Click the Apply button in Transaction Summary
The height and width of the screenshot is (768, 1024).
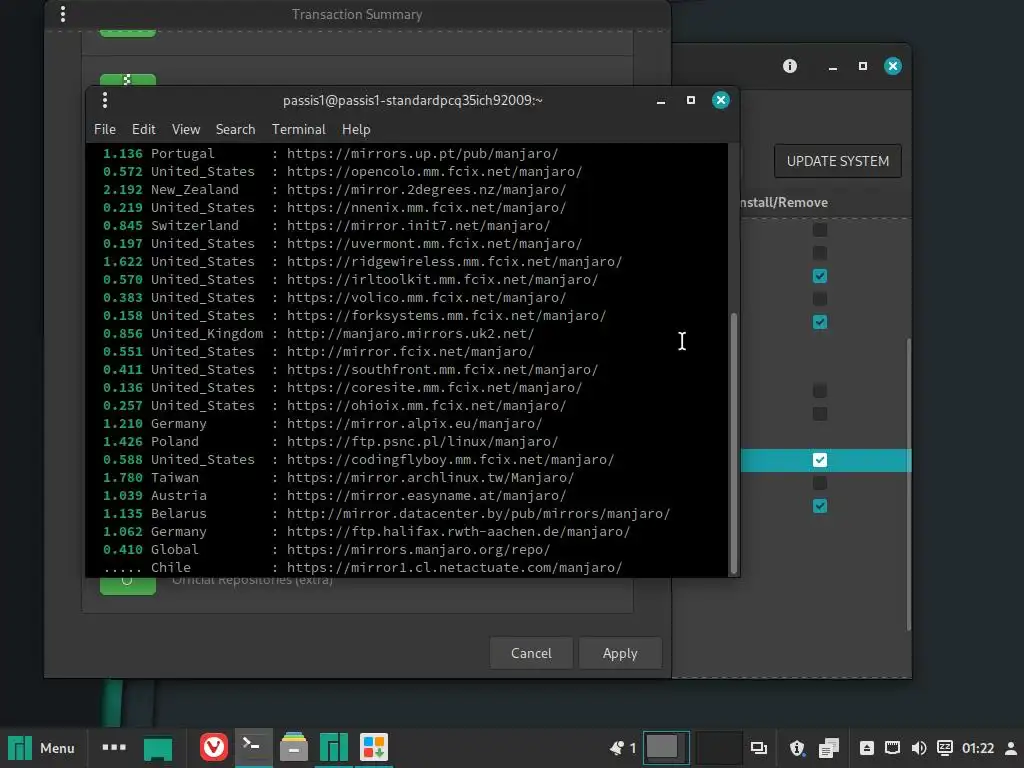coord(620,653)
